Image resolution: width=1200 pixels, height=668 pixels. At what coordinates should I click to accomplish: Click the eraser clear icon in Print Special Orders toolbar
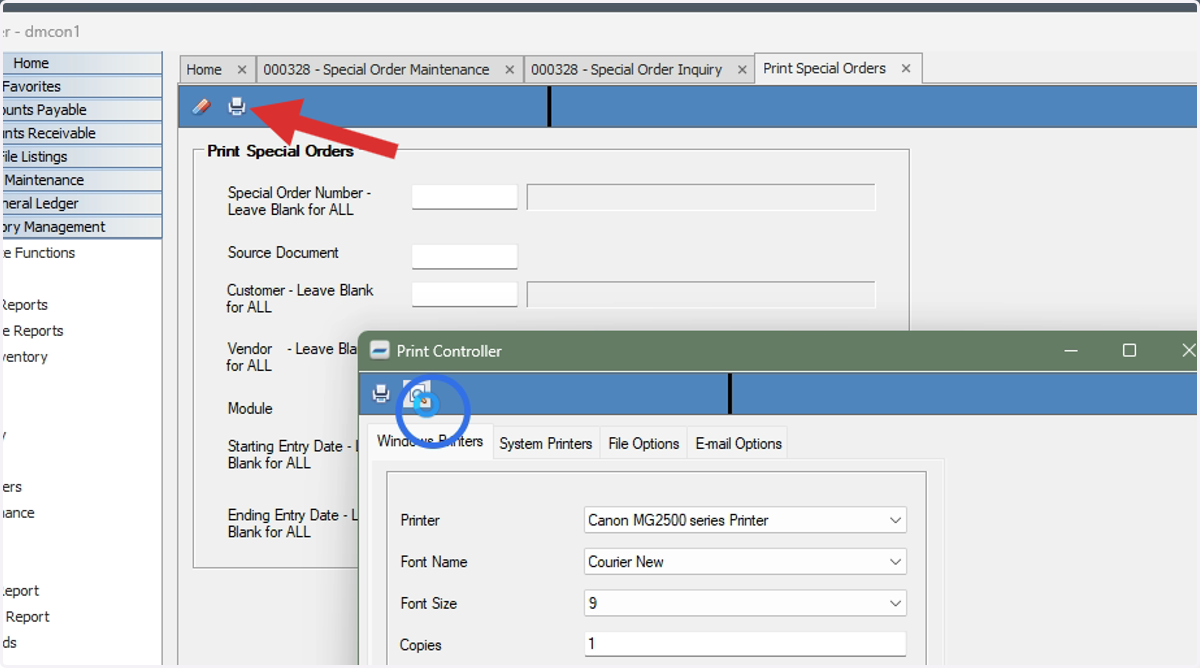[x=201, y=106]
